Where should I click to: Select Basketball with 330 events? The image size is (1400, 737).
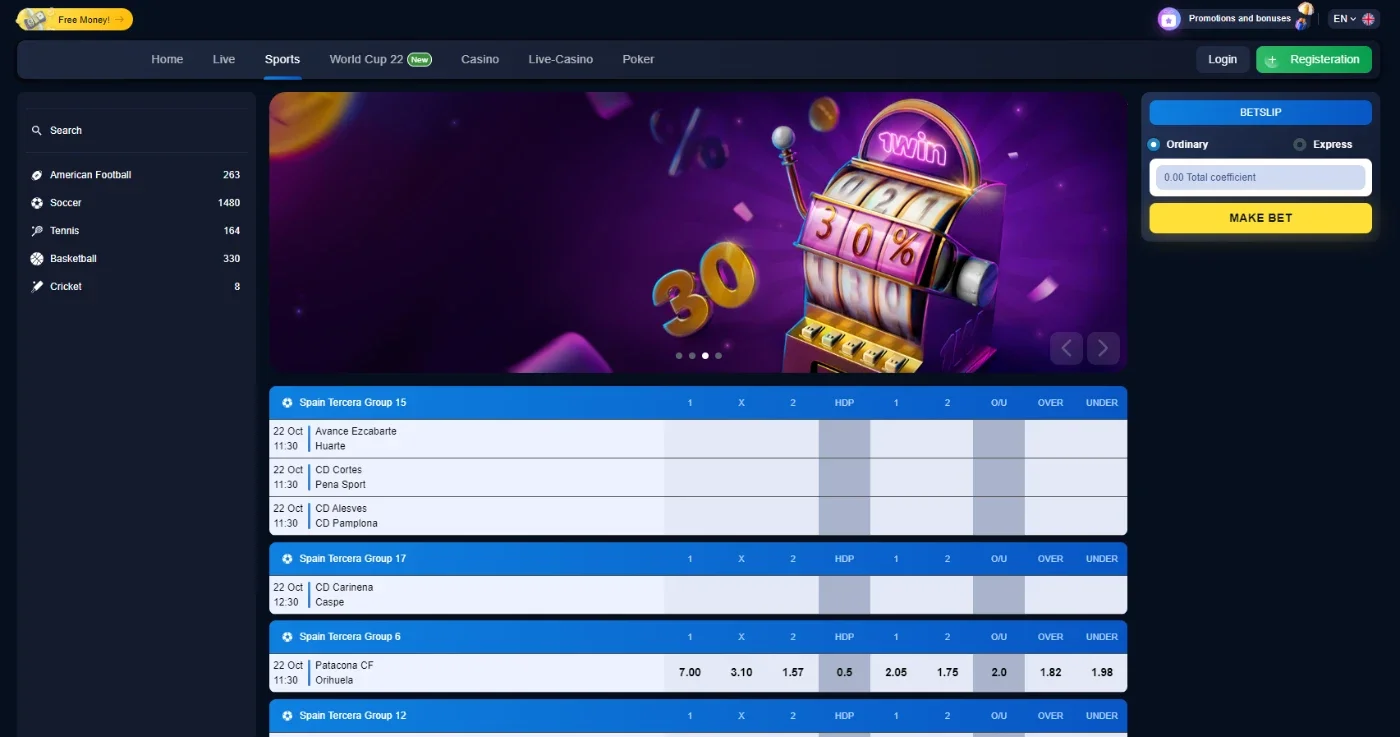point(135,259)
